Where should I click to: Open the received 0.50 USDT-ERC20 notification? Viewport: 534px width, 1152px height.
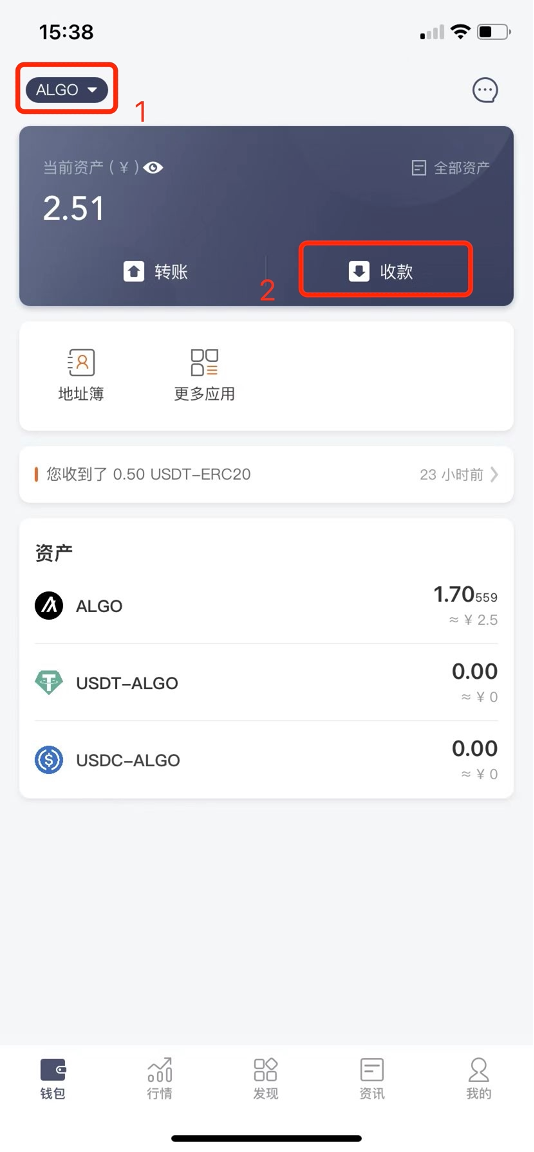click(266, 475)
